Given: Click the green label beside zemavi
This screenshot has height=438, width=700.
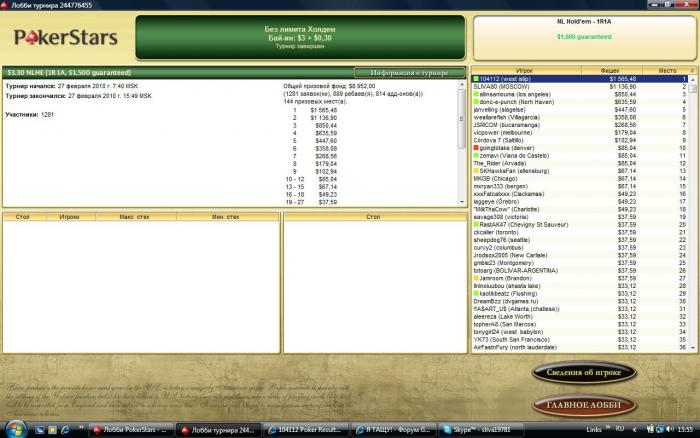Looking at the screenshot, I should coord(476,155).
